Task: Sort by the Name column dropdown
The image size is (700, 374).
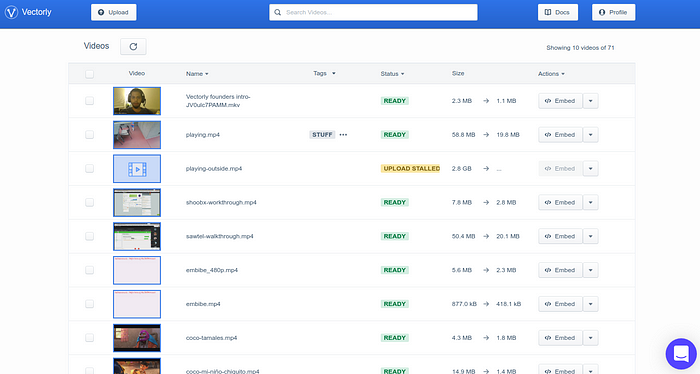Action: pyautogui.click(x=197, y=74)
